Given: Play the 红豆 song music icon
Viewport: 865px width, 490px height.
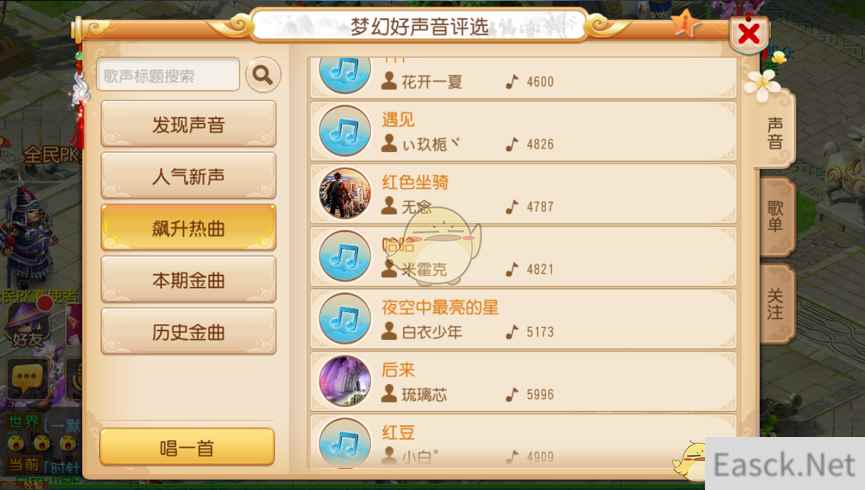Looking at the screenshot, I should click(x=345, y=443).
